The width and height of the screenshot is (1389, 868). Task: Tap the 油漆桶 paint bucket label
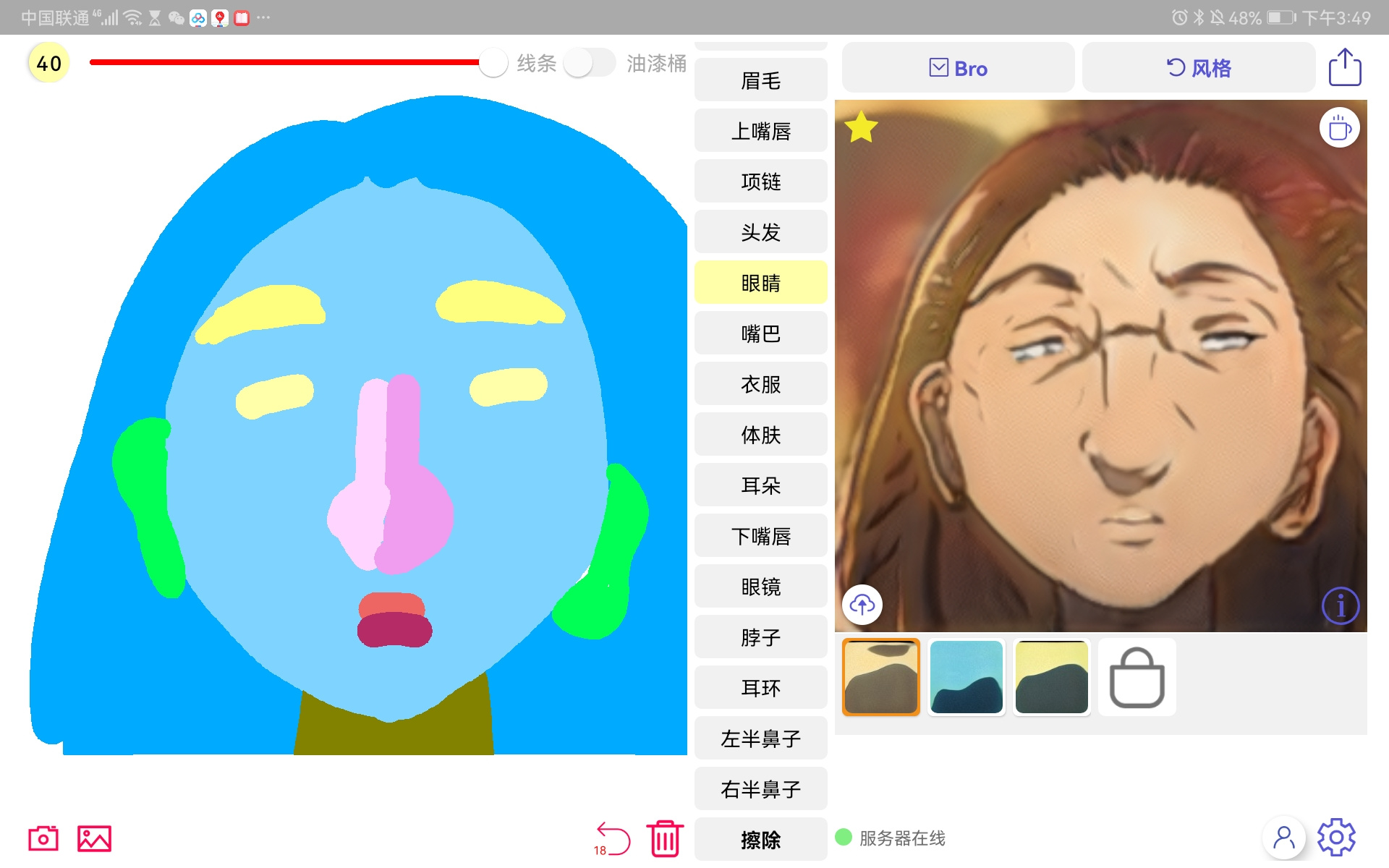[x=656, y=64]
